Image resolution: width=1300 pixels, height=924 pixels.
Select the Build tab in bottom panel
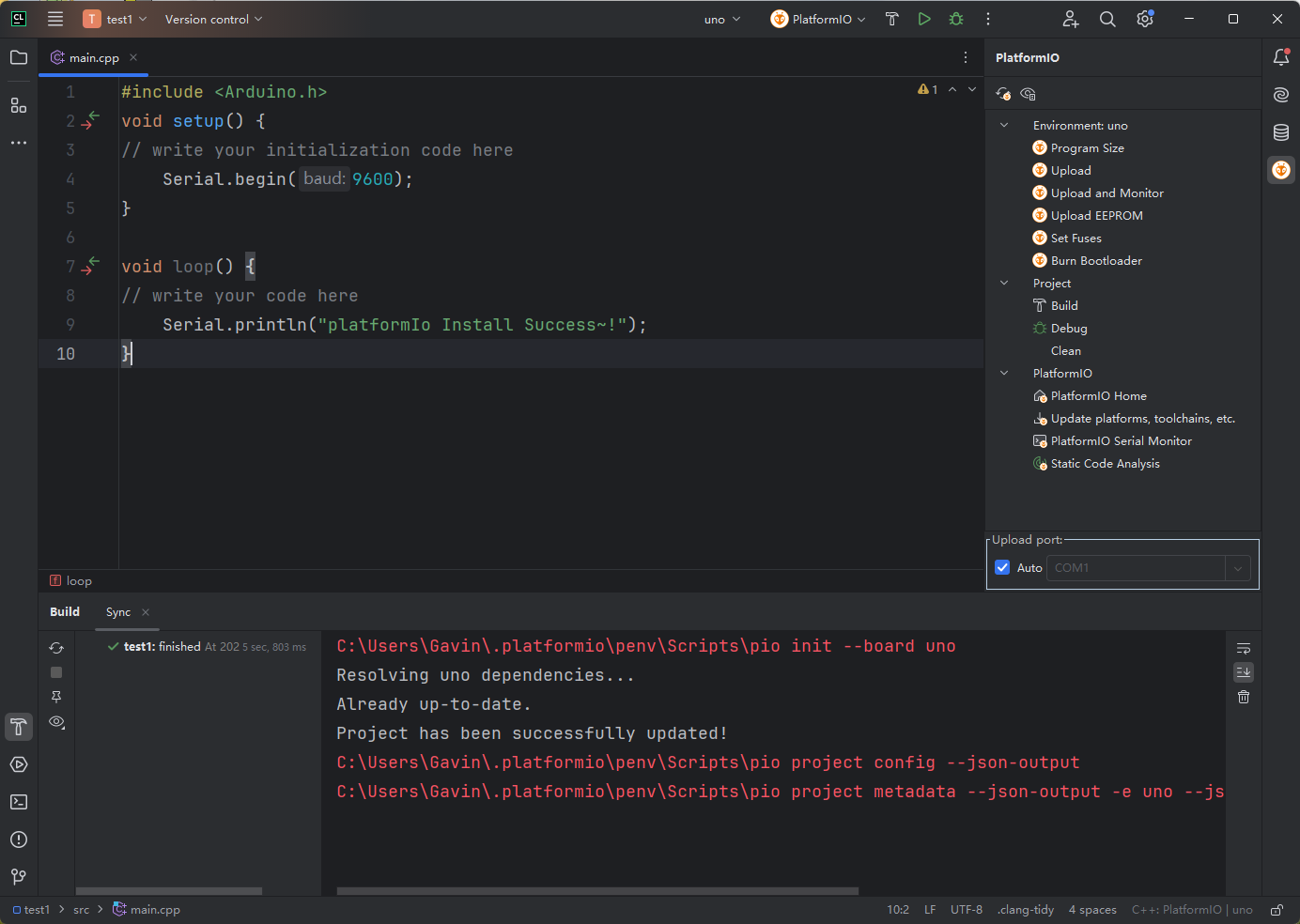[x=65, y=611]
